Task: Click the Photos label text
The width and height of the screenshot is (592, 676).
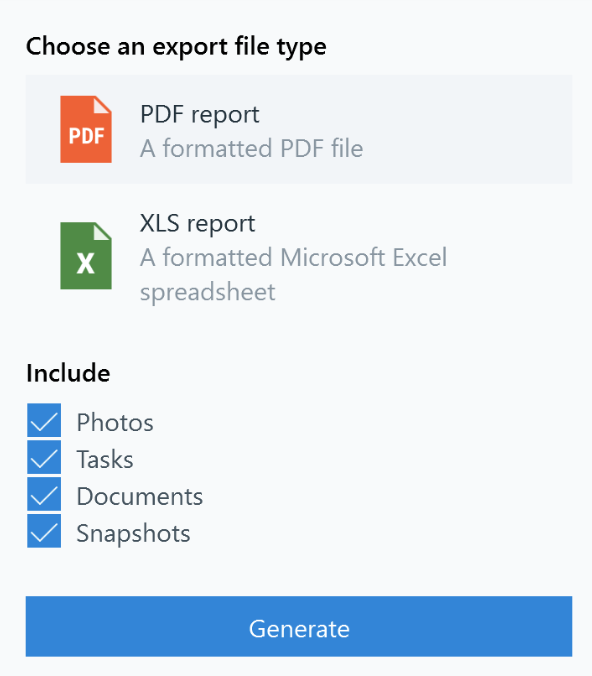Action: pyautogui.click(x=115, y=422)
